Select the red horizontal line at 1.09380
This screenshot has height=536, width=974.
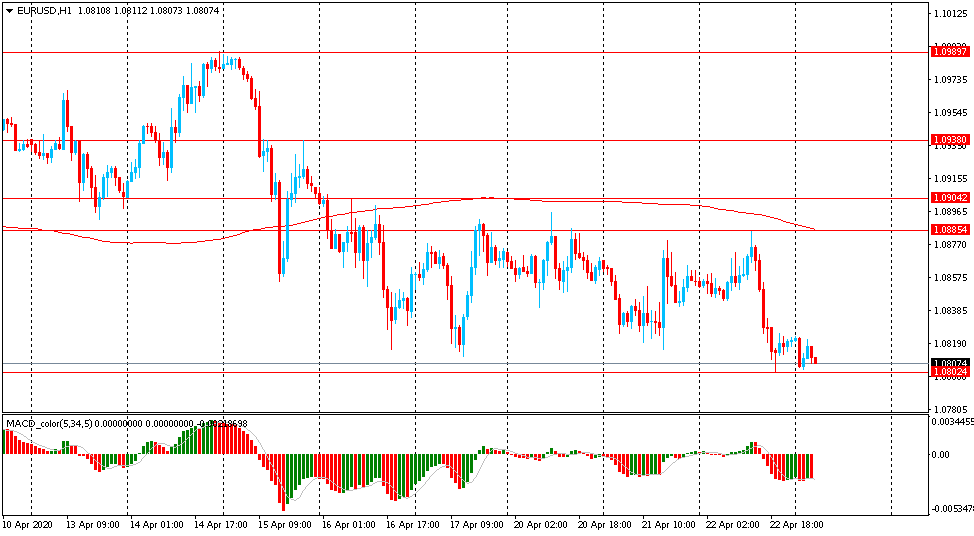pyautogui.click(x=466, y=140)
